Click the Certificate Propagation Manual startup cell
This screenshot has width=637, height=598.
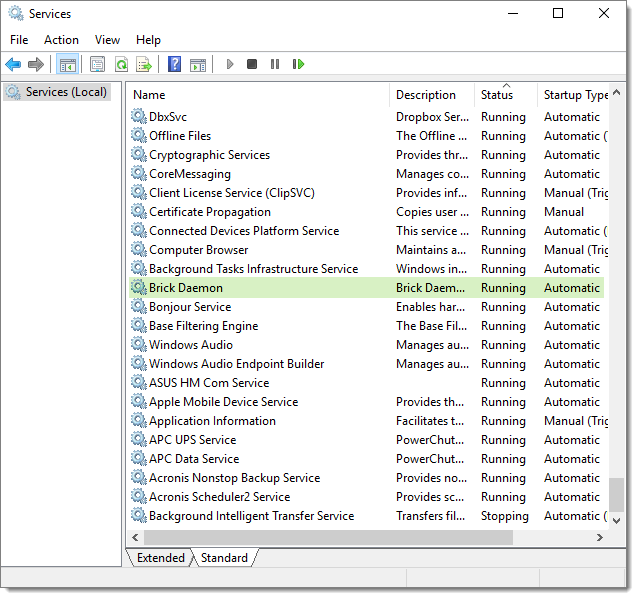tap(564, 212)
